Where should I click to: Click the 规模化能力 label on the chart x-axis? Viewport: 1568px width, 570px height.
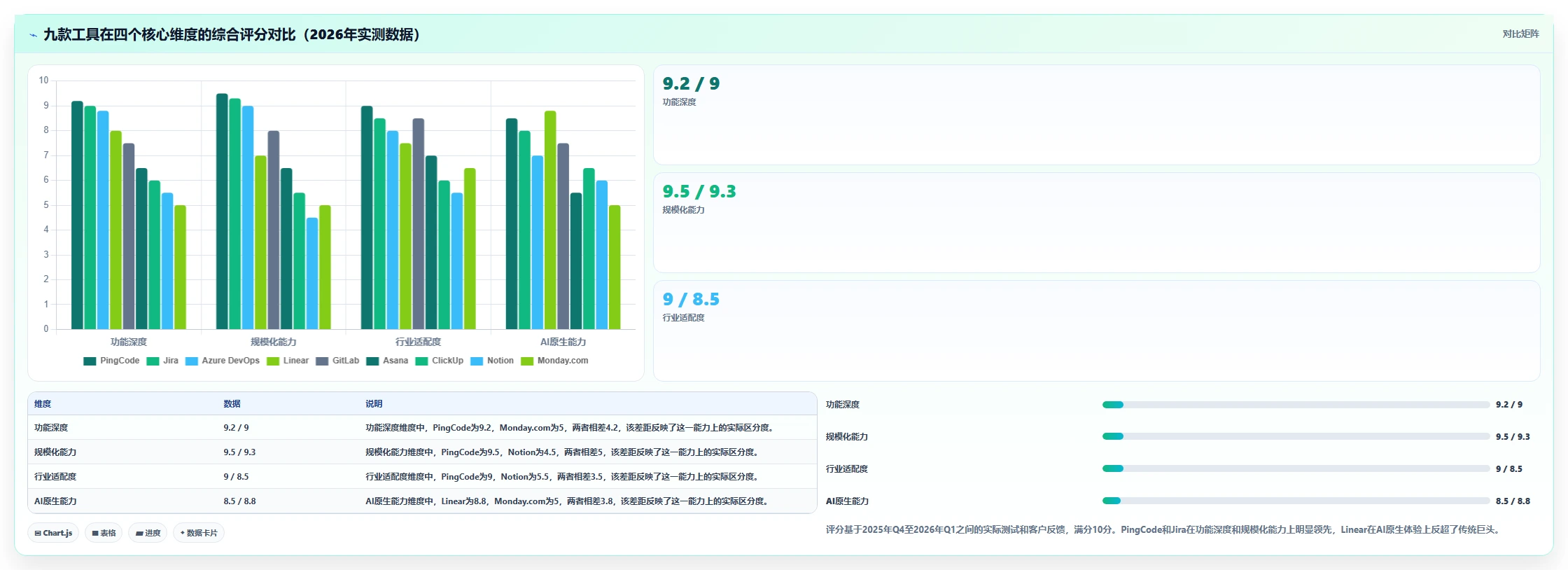point(274,342)
